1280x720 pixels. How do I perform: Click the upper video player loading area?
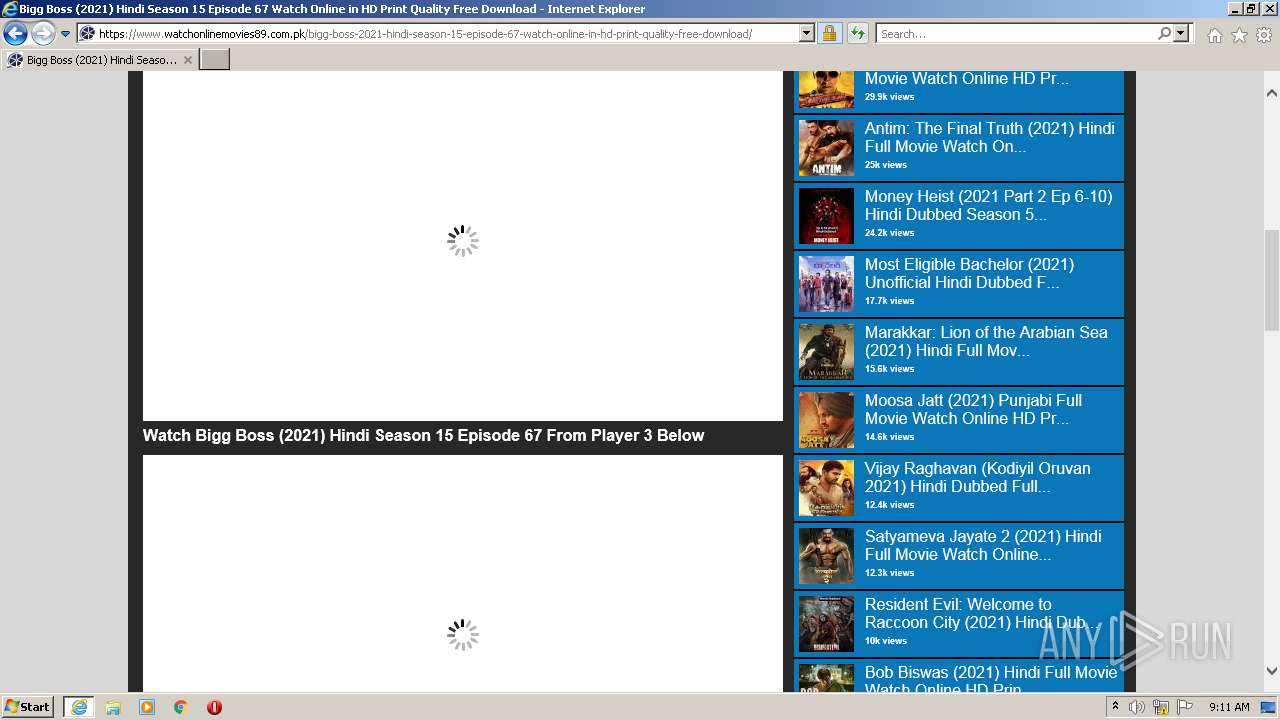463,245
